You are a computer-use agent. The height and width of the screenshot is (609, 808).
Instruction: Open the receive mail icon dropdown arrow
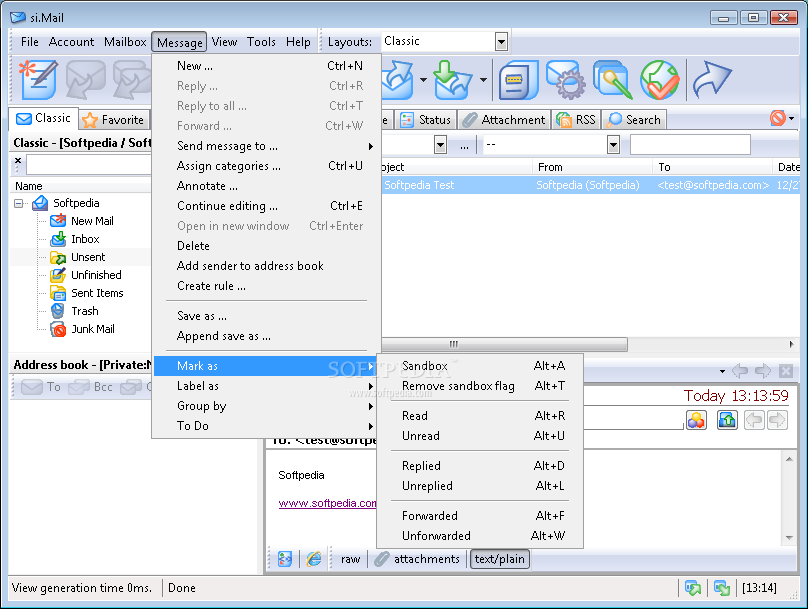tap(483, 80)
